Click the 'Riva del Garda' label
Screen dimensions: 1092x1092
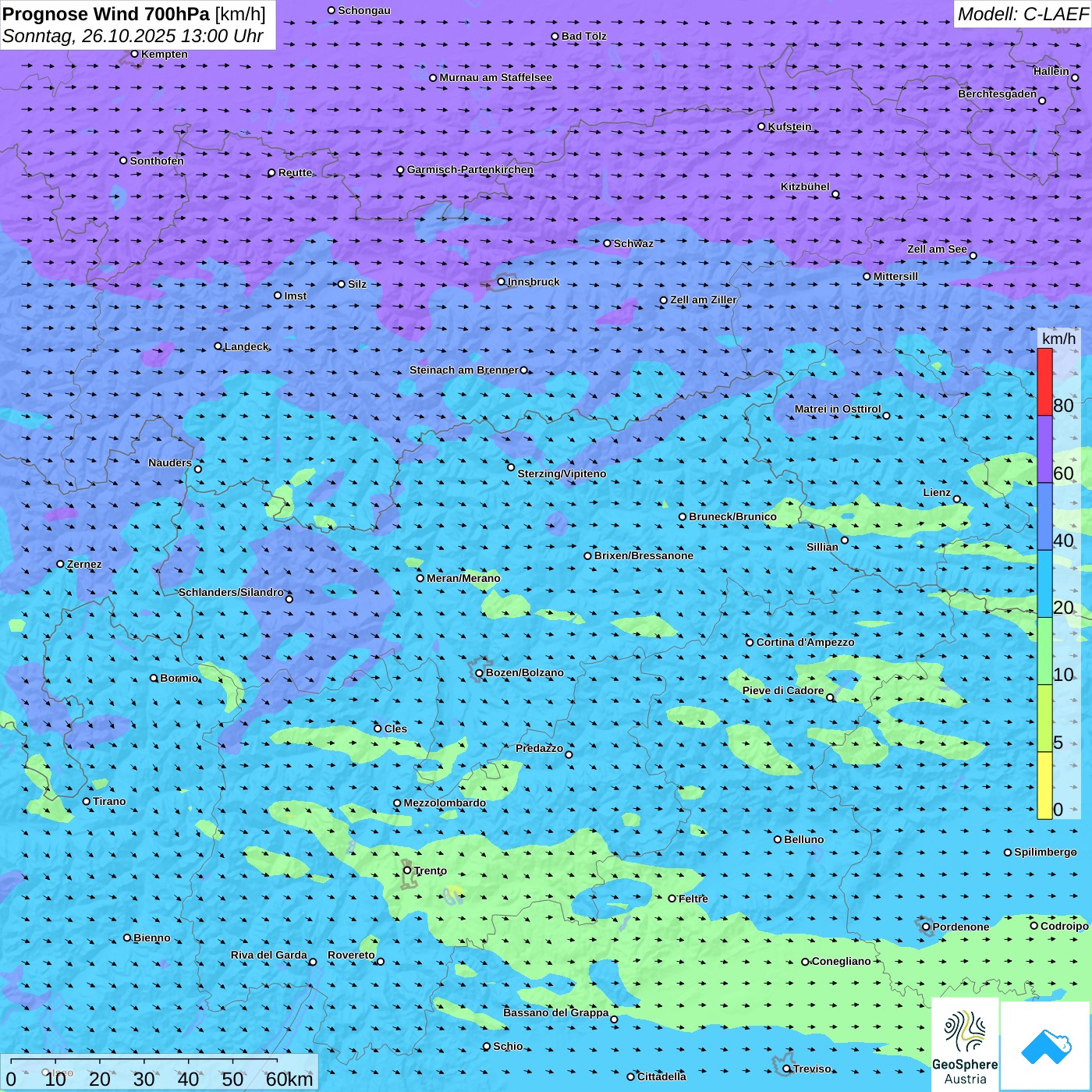point(269,955)
